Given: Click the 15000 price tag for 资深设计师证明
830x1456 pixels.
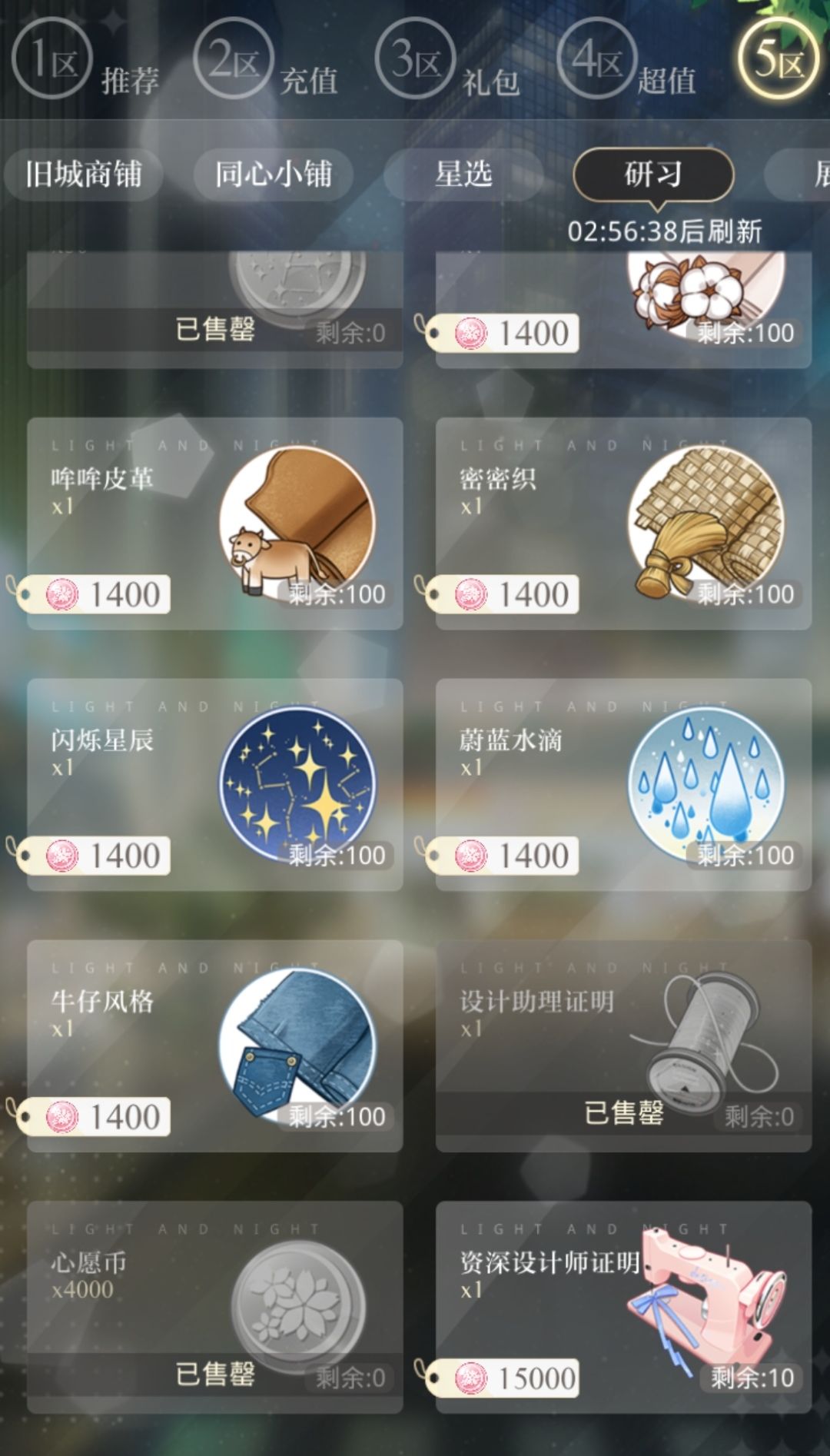Looking at the screenshot, I should [x=501, y=1378].
